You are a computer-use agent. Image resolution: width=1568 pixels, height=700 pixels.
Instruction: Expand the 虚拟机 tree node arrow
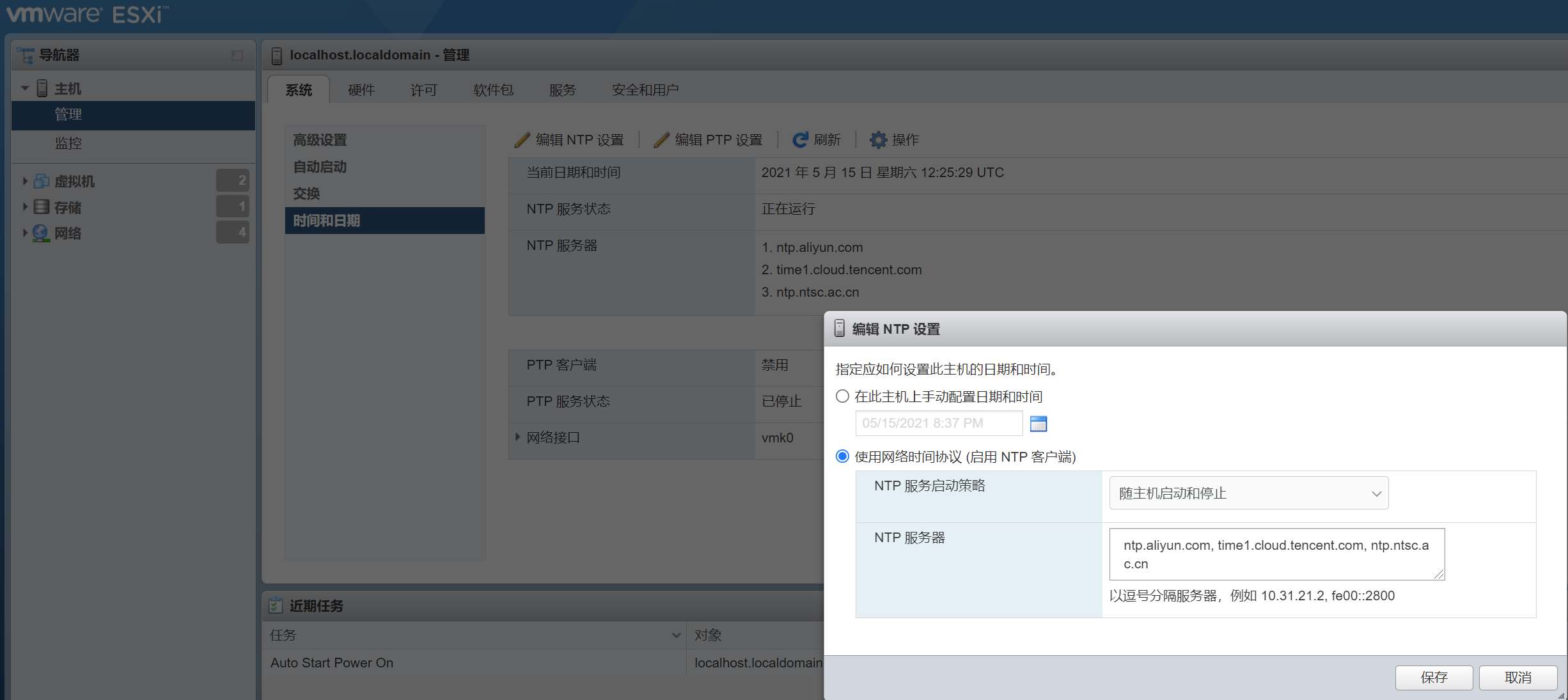coord(25,181)
